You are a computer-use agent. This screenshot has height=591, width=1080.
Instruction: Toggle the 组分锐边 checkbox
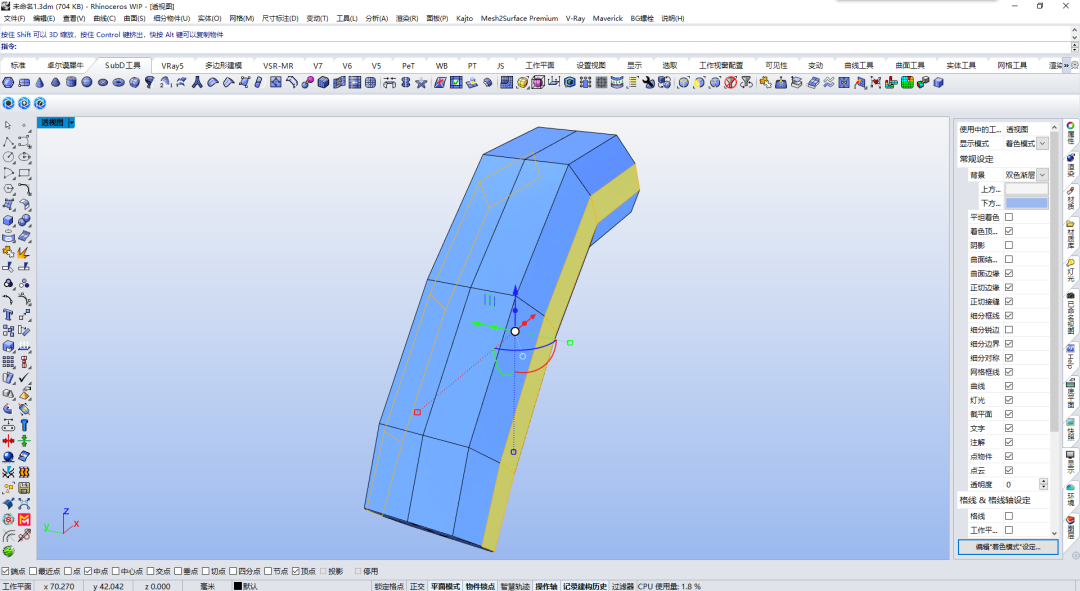pos(1009,329)
